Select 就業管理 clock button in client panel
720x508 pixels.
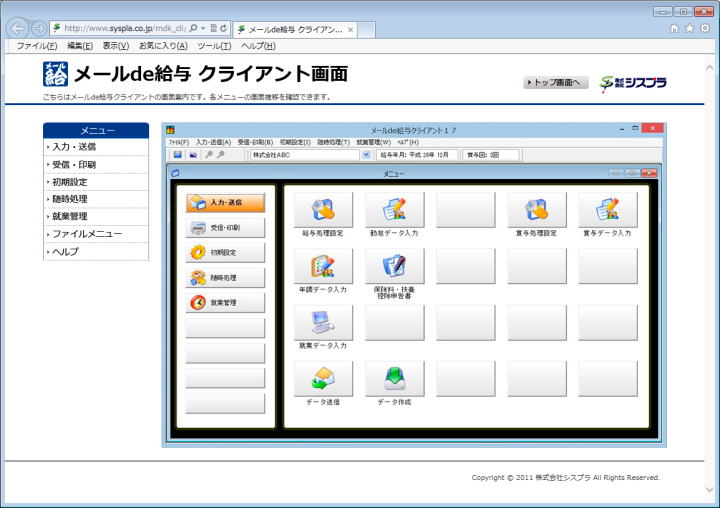coord(225,303)
